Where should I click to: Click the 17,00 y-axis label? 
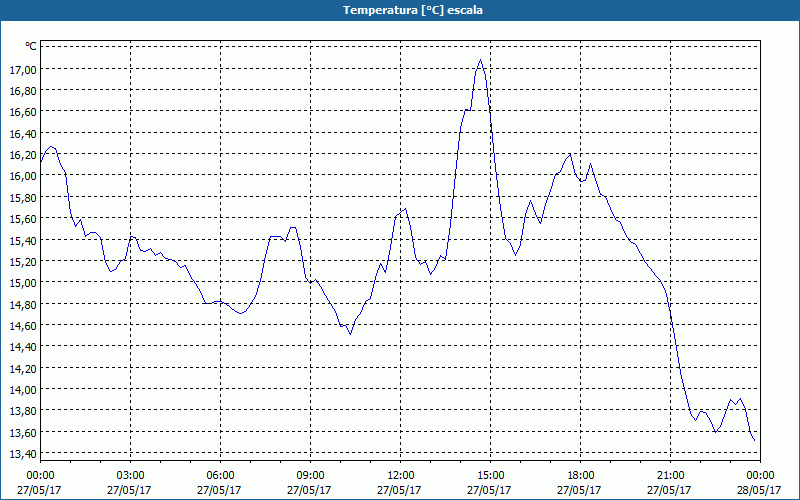click(x=23, y=70)
